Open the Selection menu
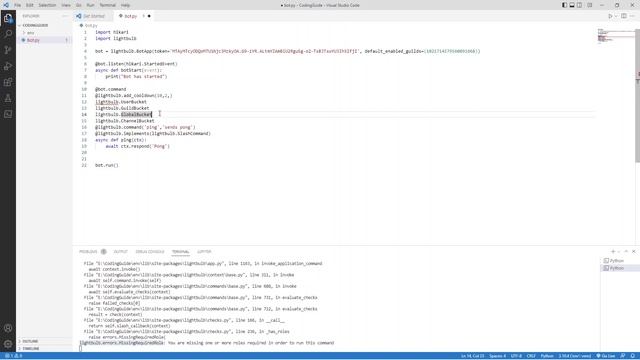This screenshot has width=640, height=360. tap(47, 5)
